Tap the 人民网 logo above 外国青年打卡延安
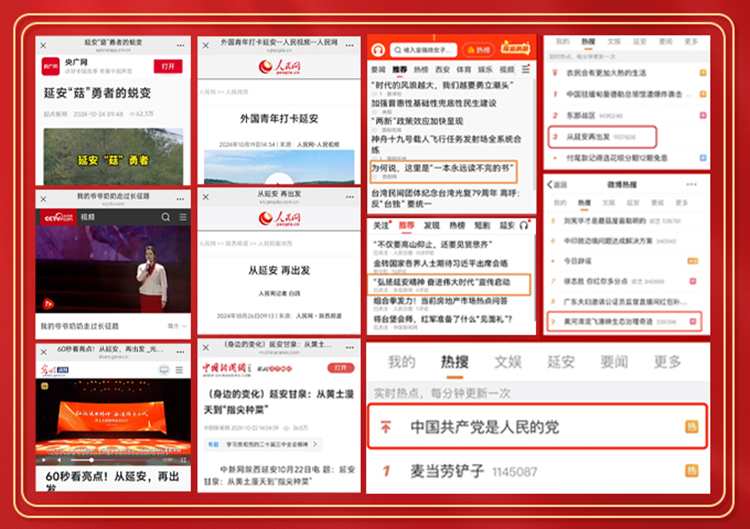 point(279,67)
